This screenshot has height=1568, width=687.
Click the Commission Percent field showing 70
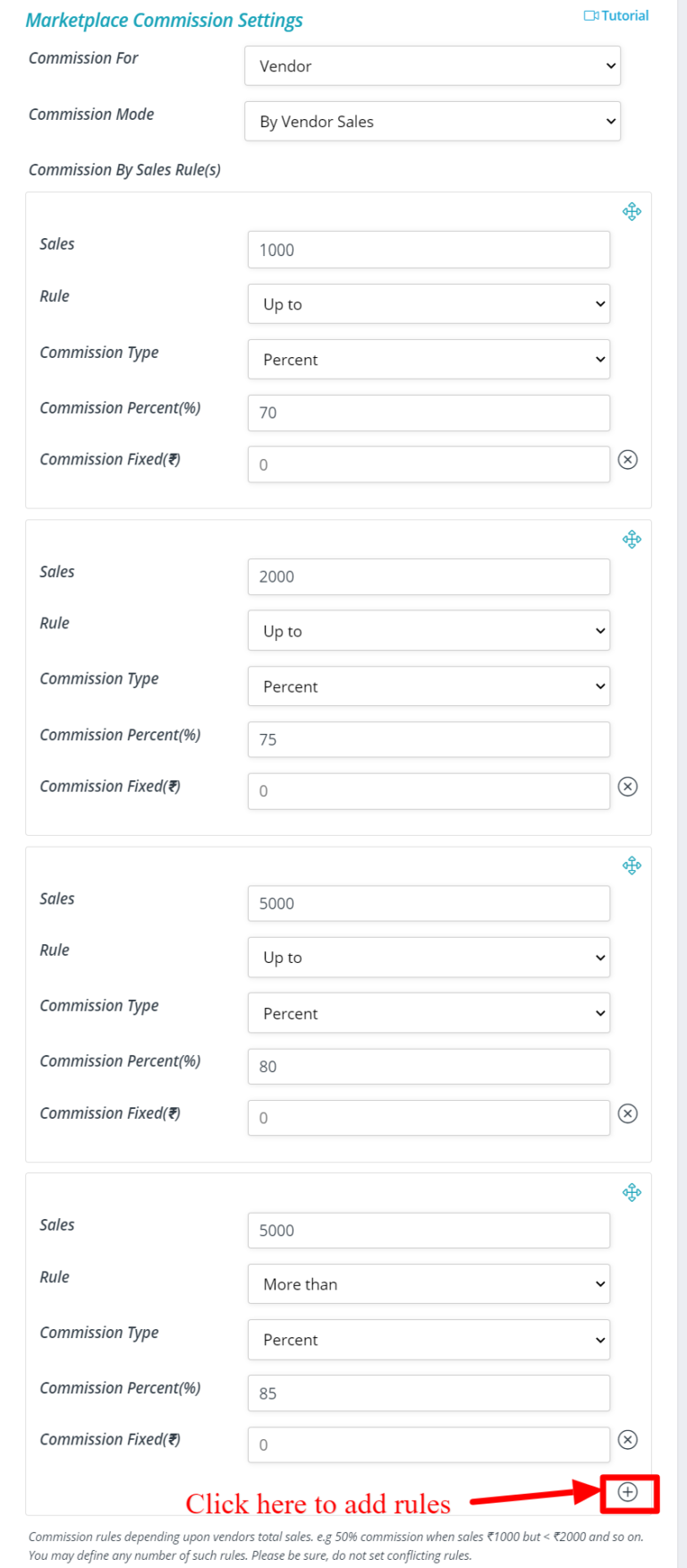(428, 413)
